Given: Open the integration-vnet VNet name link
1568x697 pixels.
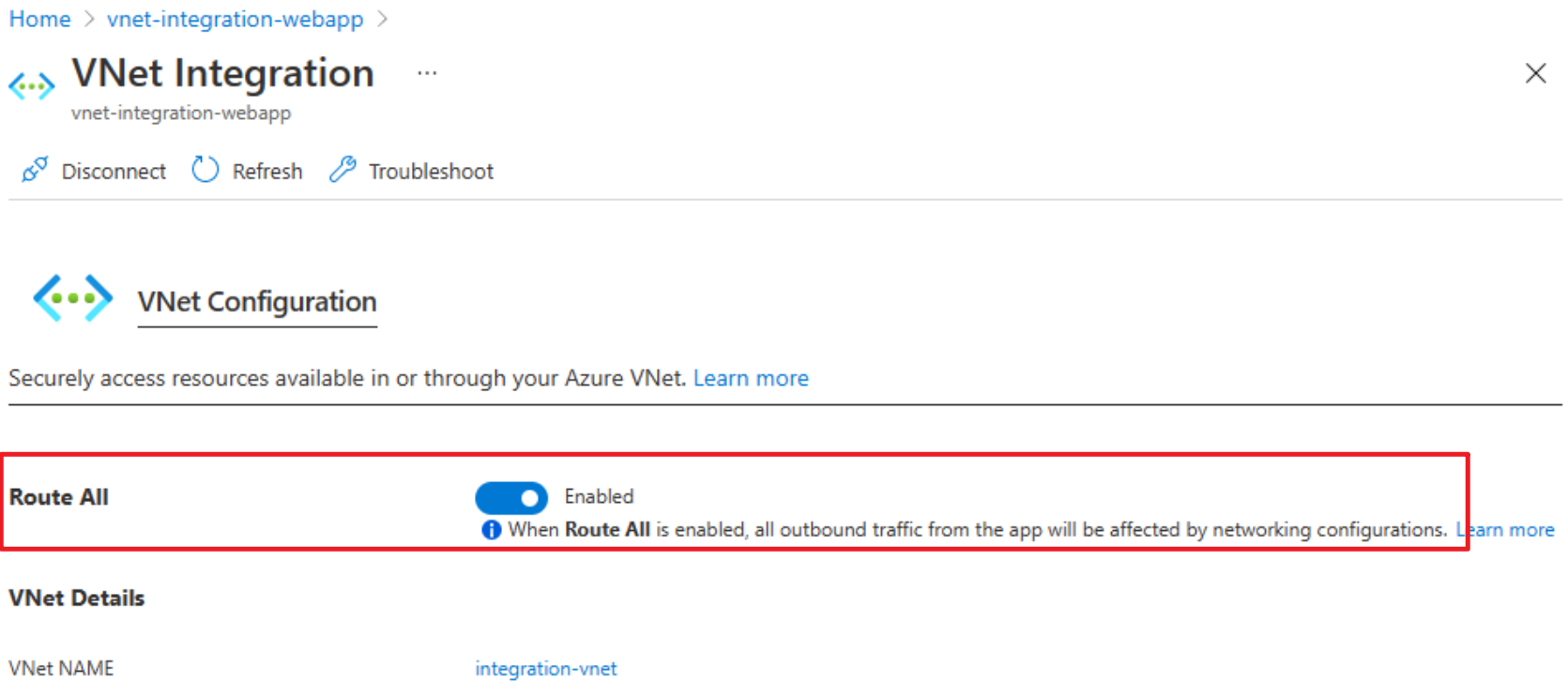Looking at the screenshot, I should [x=546, y=669].
